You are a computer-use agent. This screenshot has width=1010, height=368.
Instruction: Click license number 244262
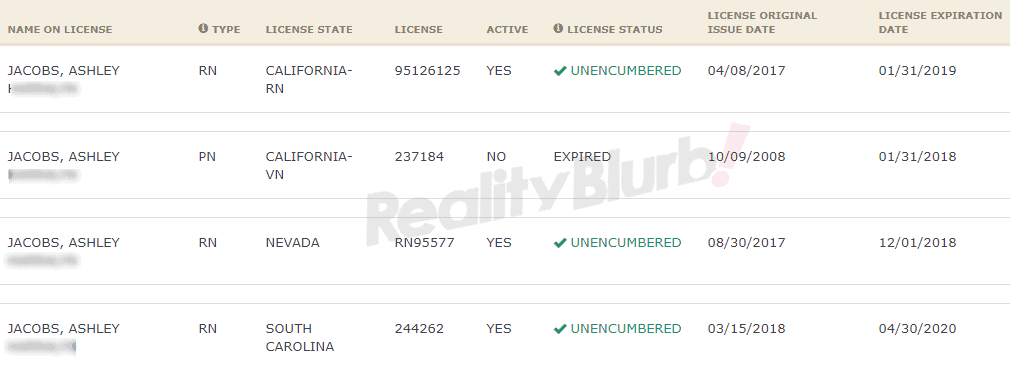pyautogui.click(x=419, y=329)
